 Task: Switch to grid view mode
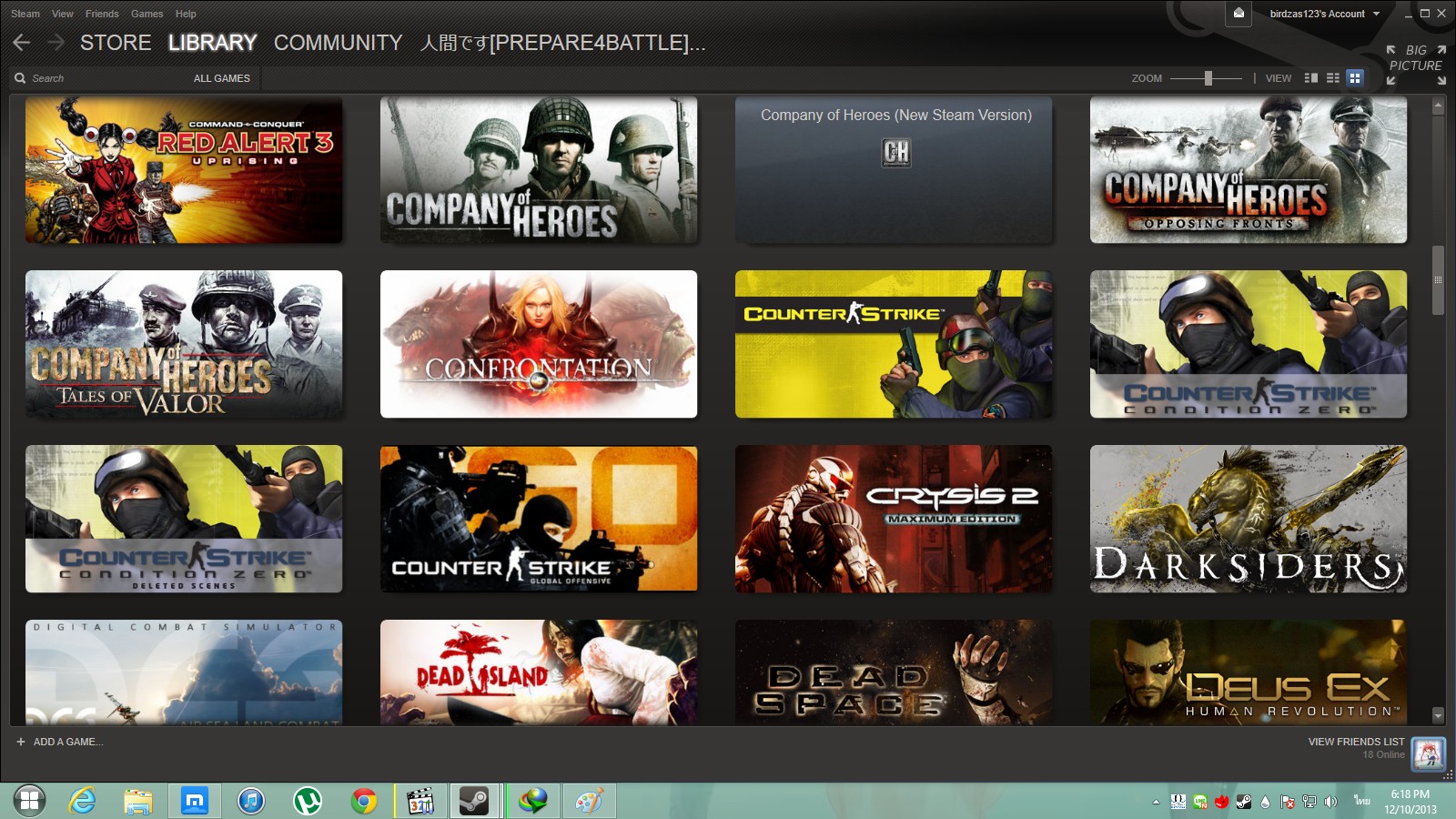click(1355, 78)
